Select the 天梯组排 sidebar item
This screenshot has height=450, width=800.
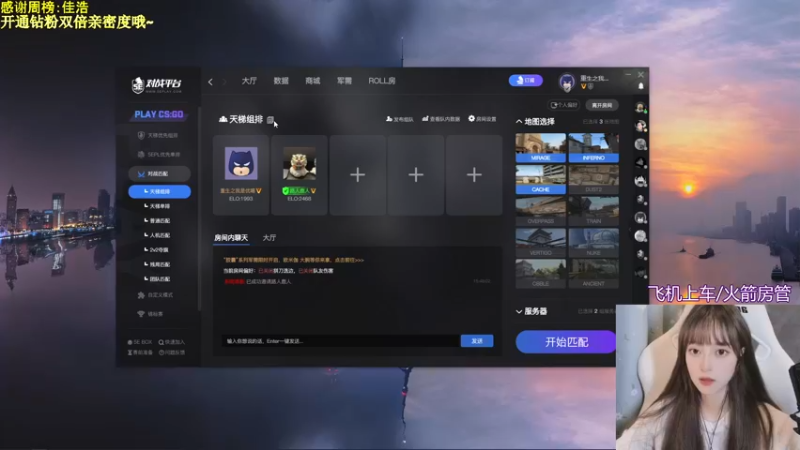point(159,191)
